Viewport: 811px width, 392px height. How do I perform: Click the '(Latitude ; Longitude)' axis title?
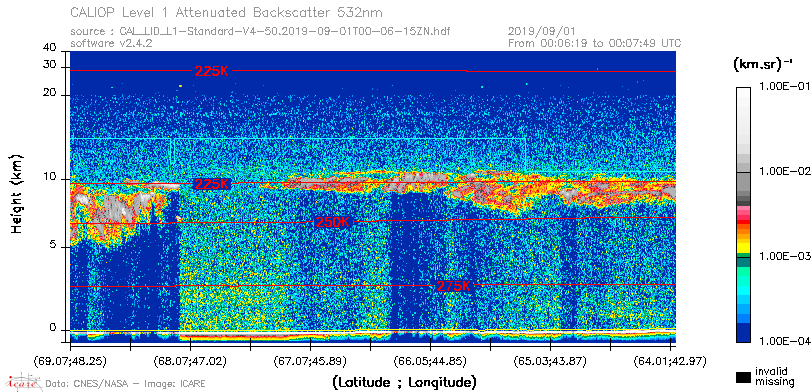404,382
